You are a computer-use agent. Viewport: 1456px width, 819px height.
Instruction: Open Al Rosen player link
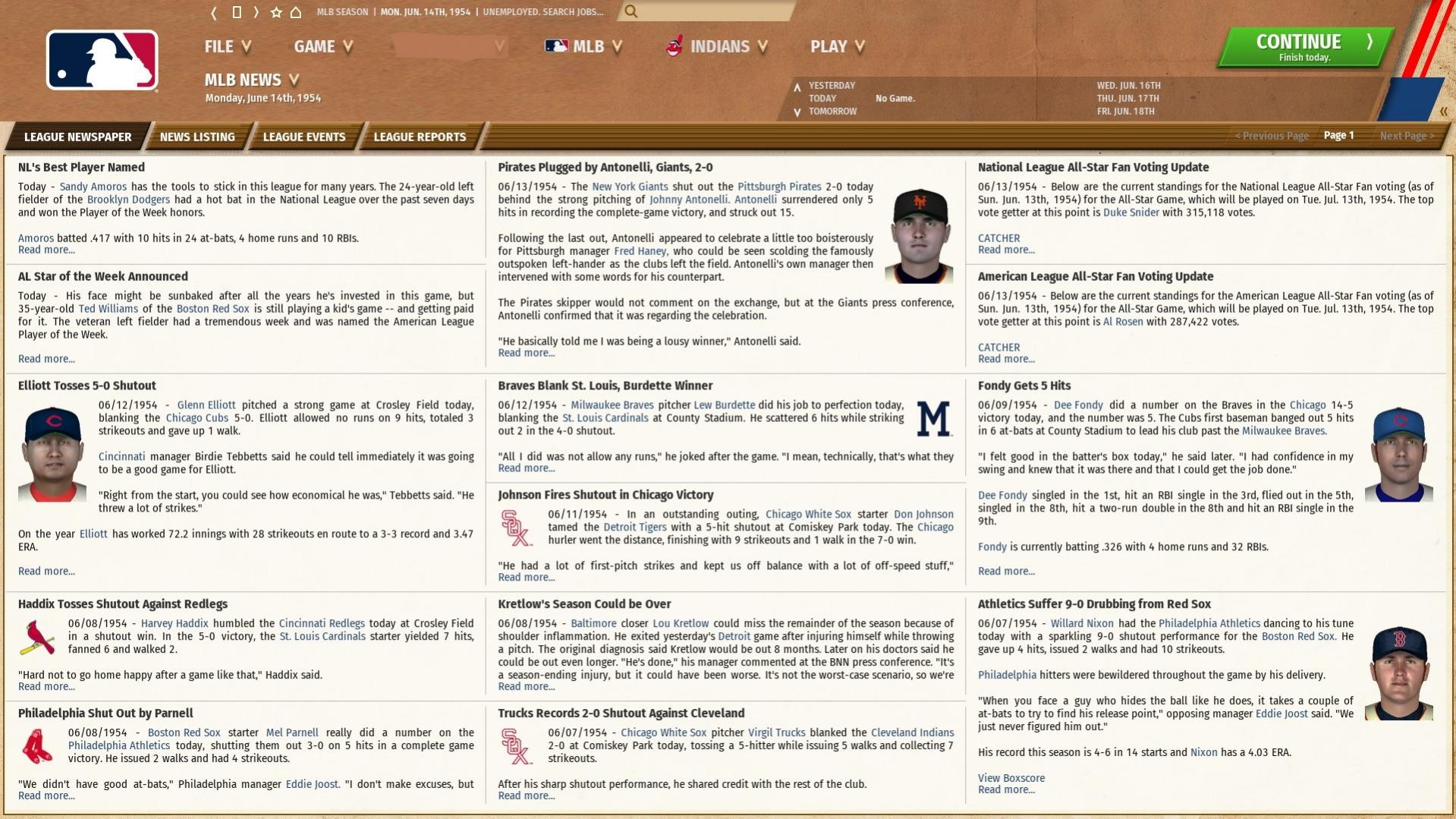pos(1123,322)
